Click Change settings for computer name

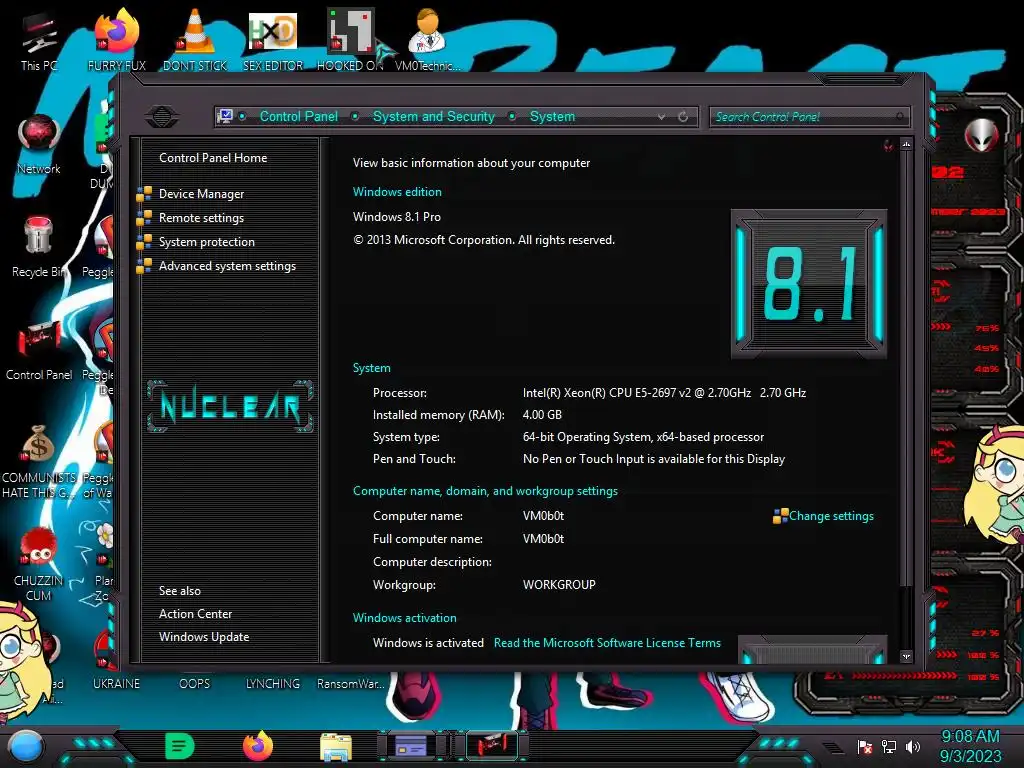coord(831,516)
